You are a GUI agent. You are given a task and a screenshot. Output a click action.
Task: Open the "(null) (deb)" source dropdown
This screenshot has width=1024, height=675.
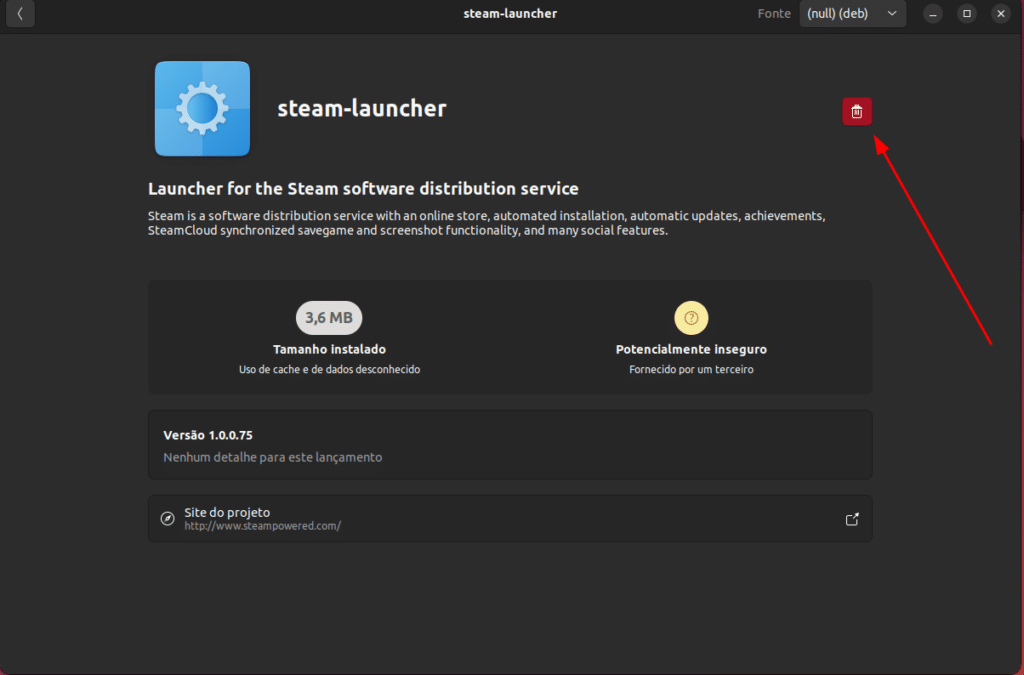[852, 14]
